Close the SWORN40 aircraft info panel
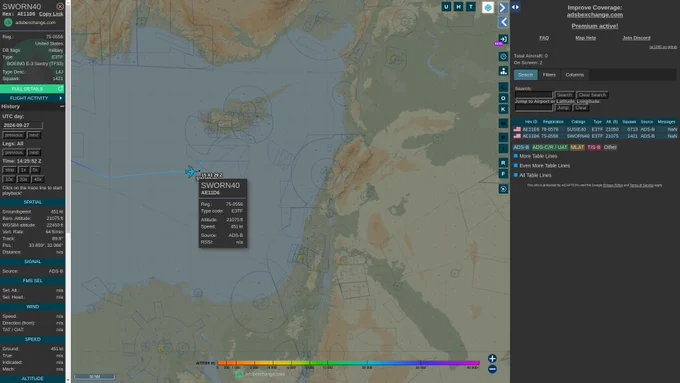The height and width of the screenshot is (383, 680). pos(60,7)
